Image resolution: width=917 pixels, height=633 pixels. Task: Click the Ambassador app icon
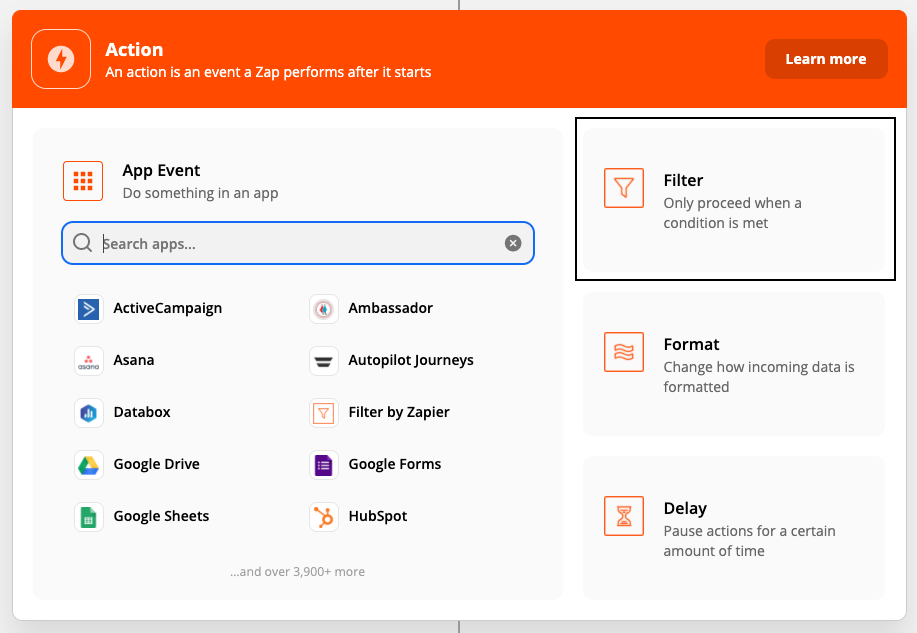point(323,308)
